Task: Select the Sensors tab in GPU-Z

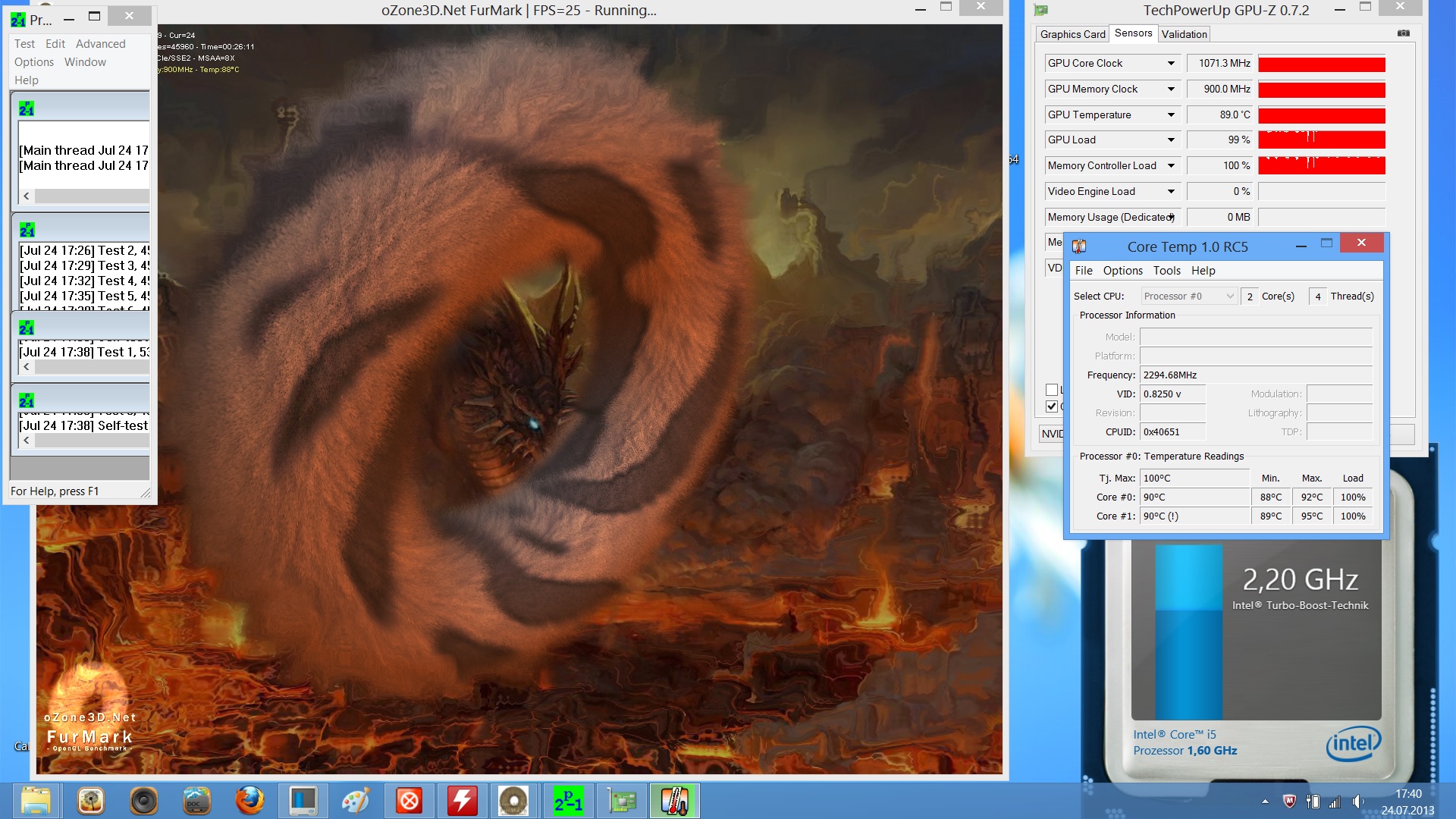Action: click(1133, 33)
